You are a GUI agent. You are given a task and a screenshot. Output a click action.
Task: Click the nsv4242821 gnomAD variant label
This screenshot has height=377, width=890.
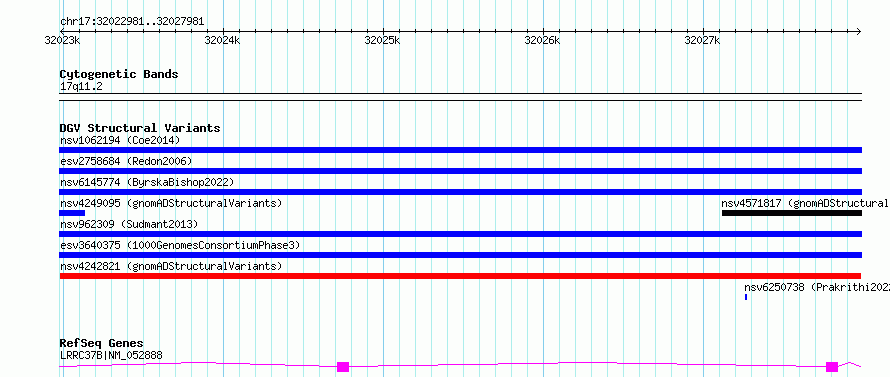tap(171, 266)
